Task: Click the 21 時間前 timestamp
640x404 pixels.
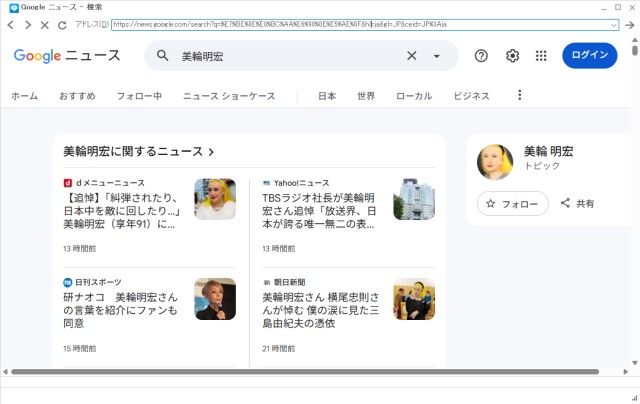Action: click(279, 349)
